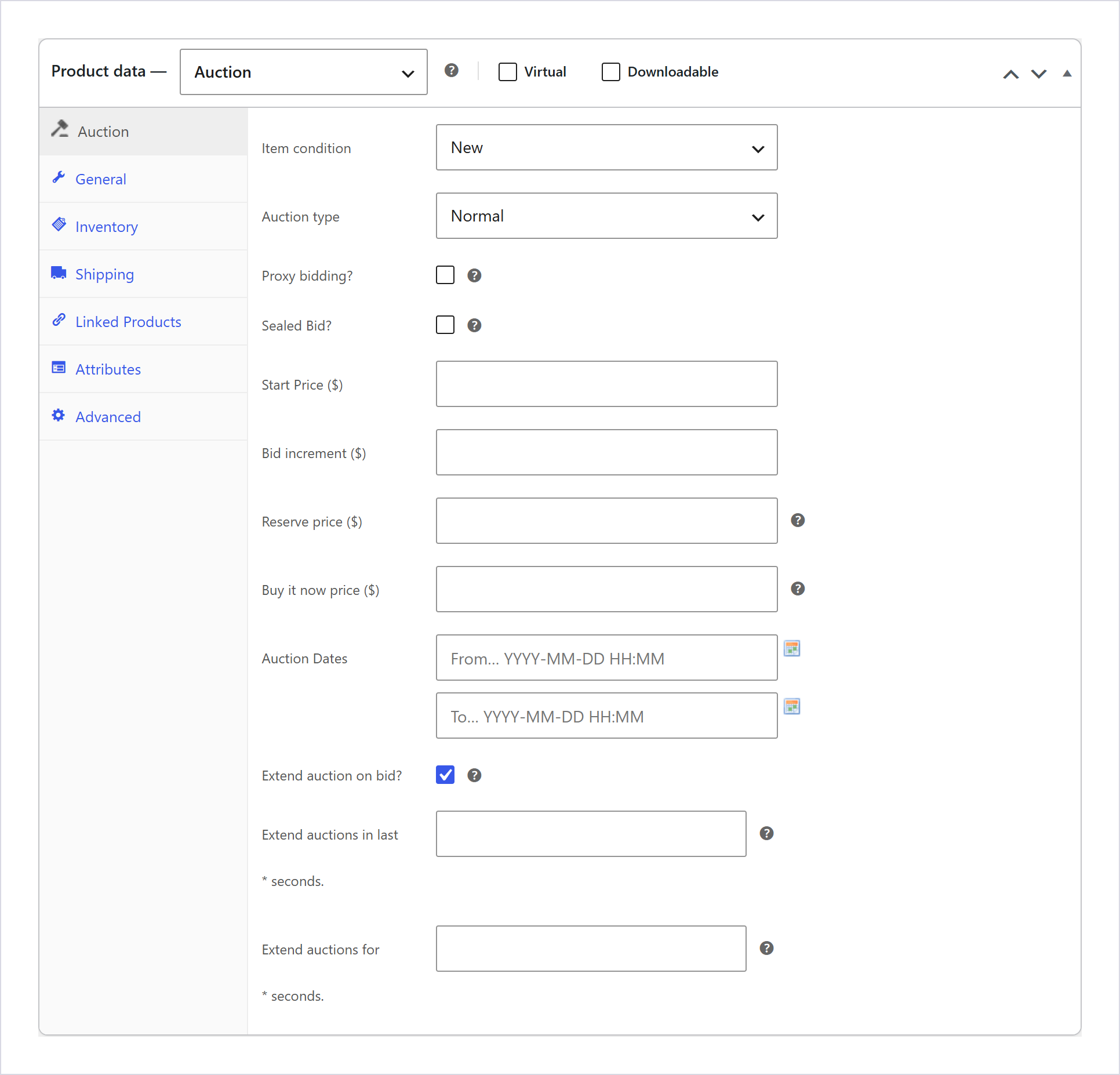The height and width of the screenshot is (1075, 1120).
Task: Click the Start Price input field
Action: click(x=606, y=384)
